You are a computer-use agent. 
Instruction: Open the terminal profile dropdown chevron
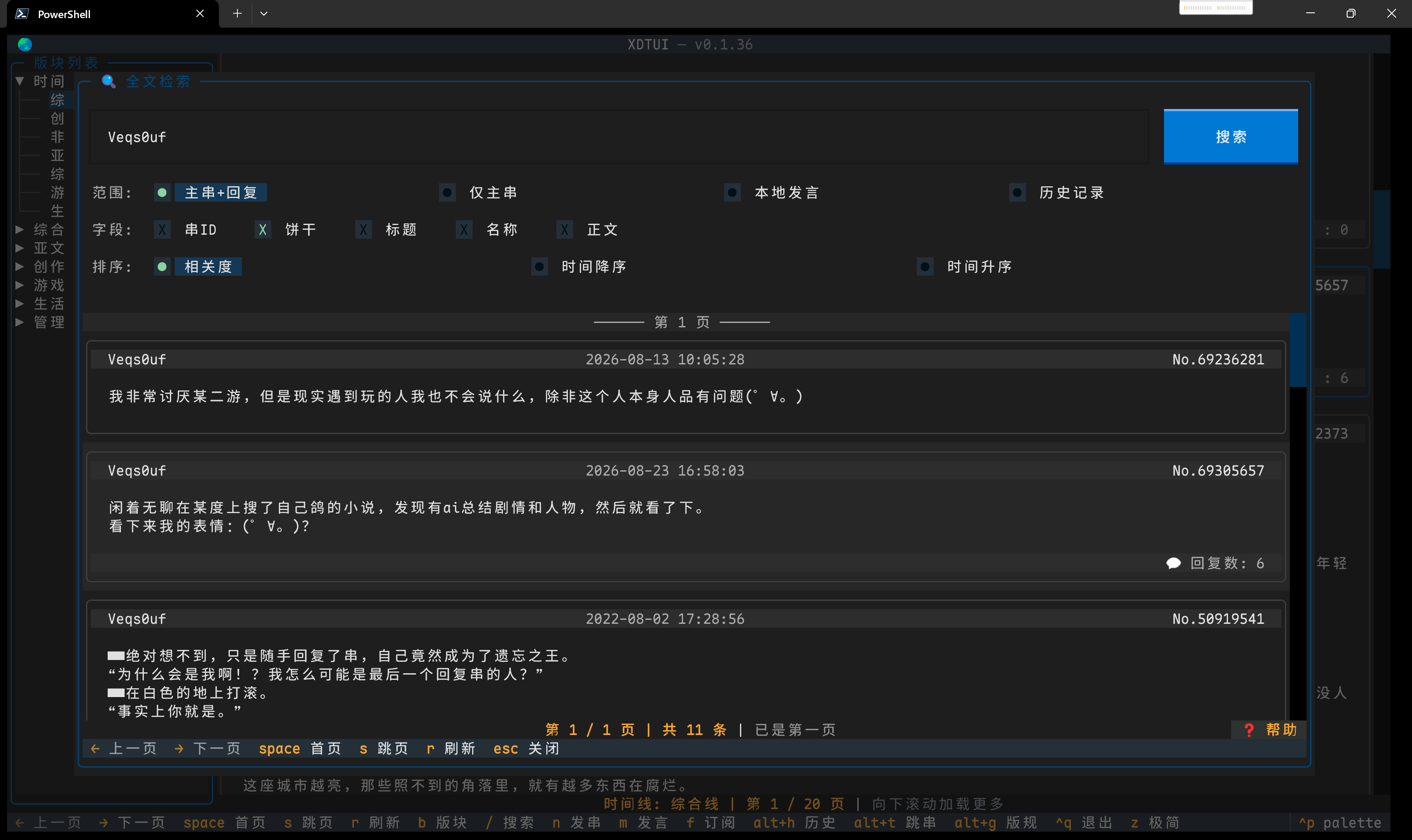click(x=264, y=14)
